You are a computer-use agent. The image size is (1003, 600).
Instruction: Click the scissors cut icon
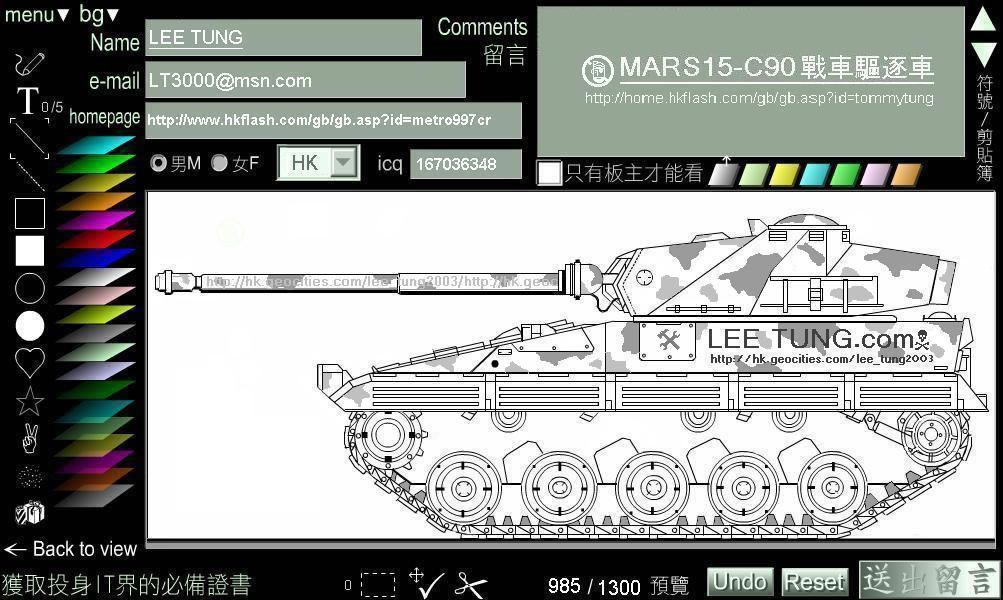point(470,584)
